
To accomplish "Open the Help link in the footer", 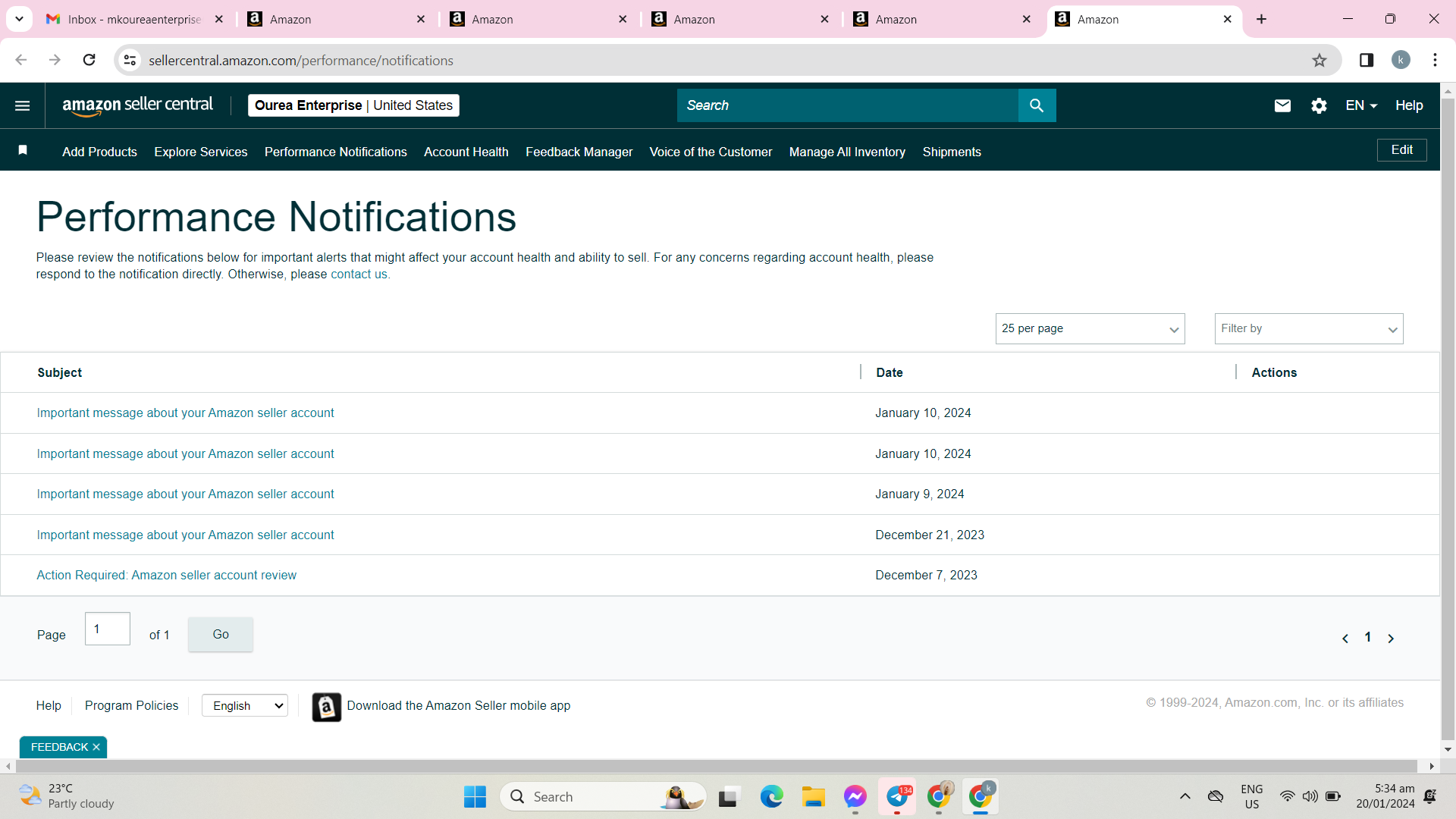I will coord(49,706).
